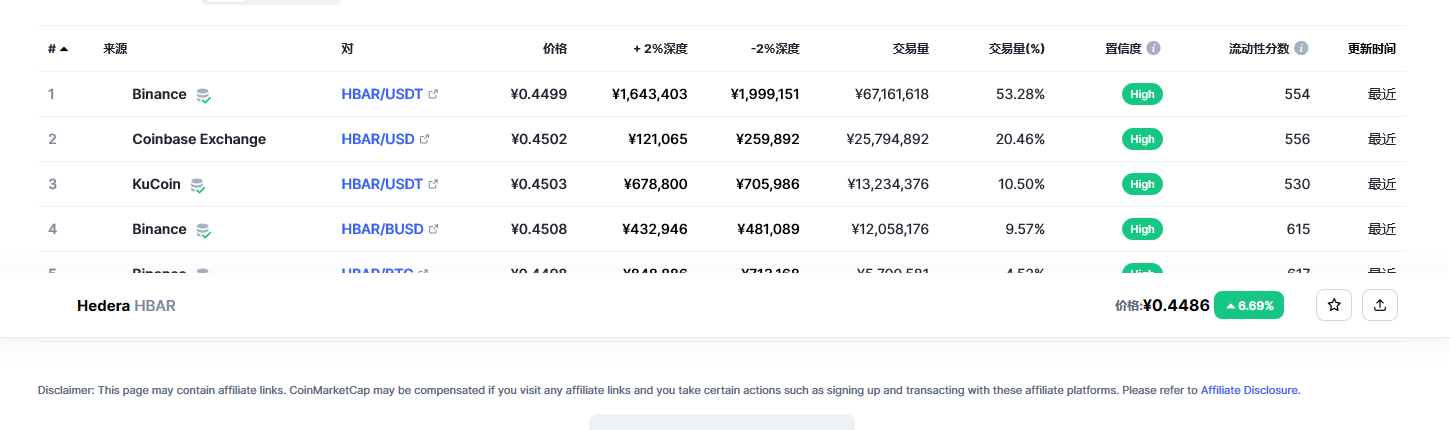Open the Coinbase Exchange source link
The height and width of the screenshot is (430, 1450).
[199, 139]
